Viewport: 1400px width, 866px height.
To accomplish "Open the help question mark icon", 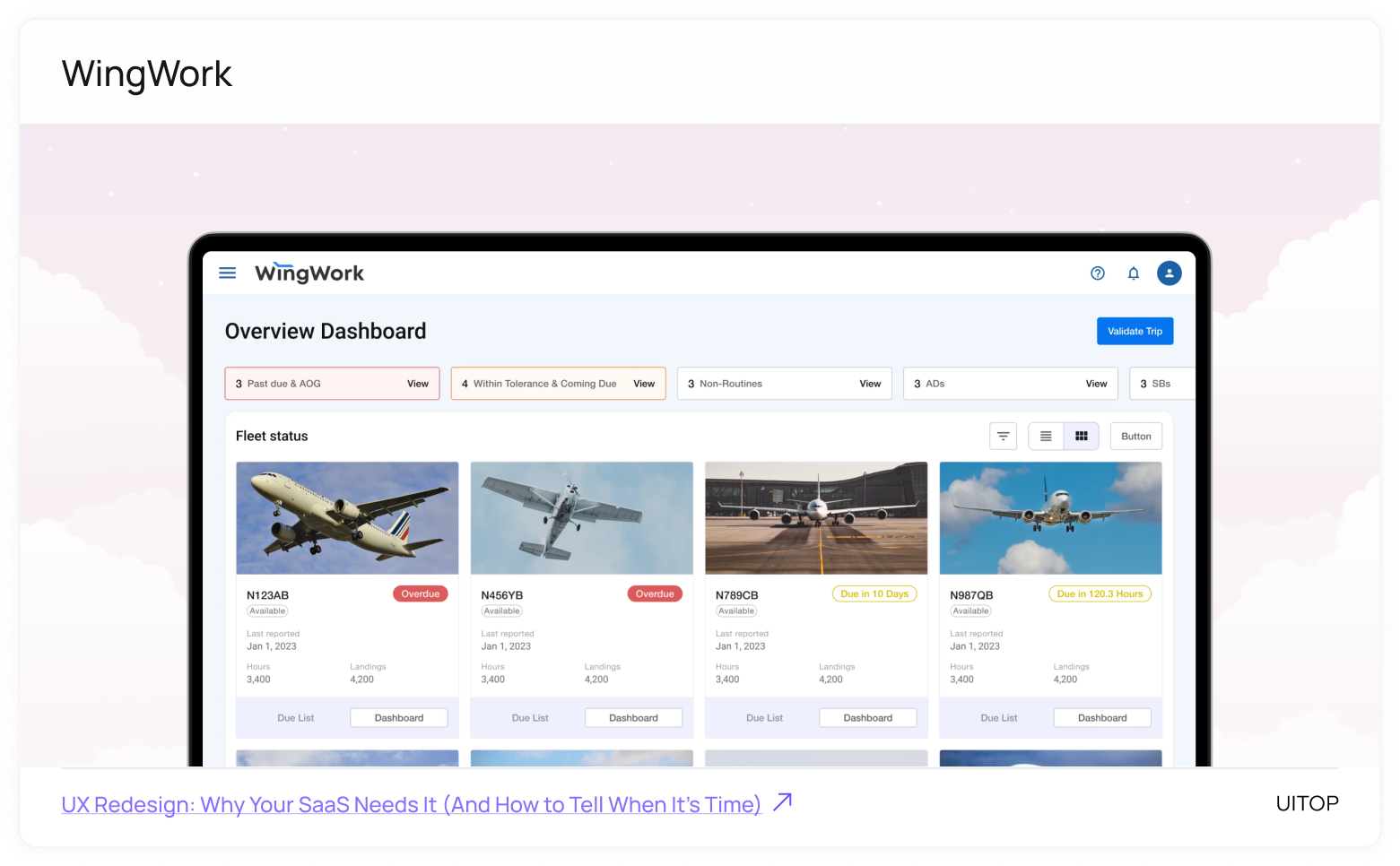I will point(1098,273).
